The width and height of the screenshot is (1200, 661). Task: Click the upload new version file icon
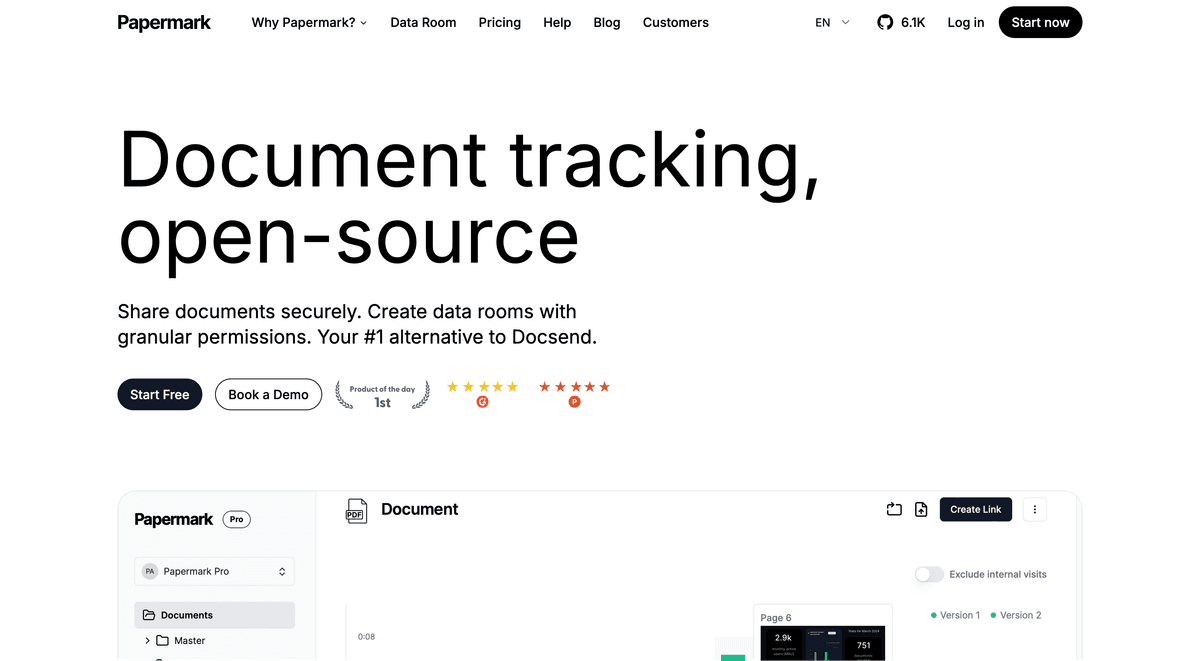point(921,509)
